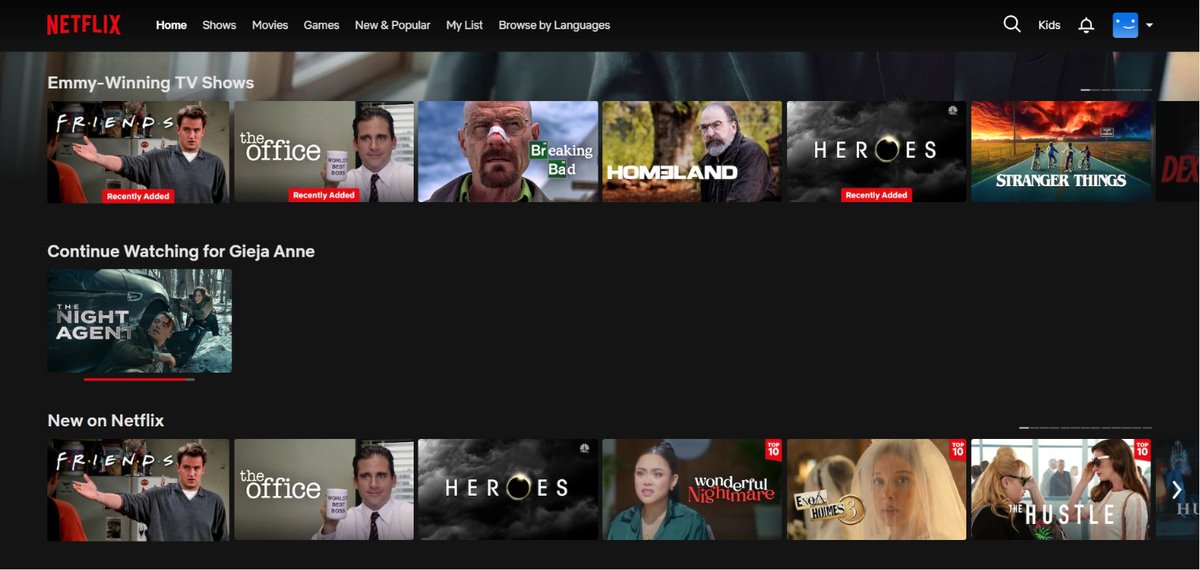Viewport: 1200px width, 570px height.
Task: Open the Games menu item
Action: (x=321, y=25)
